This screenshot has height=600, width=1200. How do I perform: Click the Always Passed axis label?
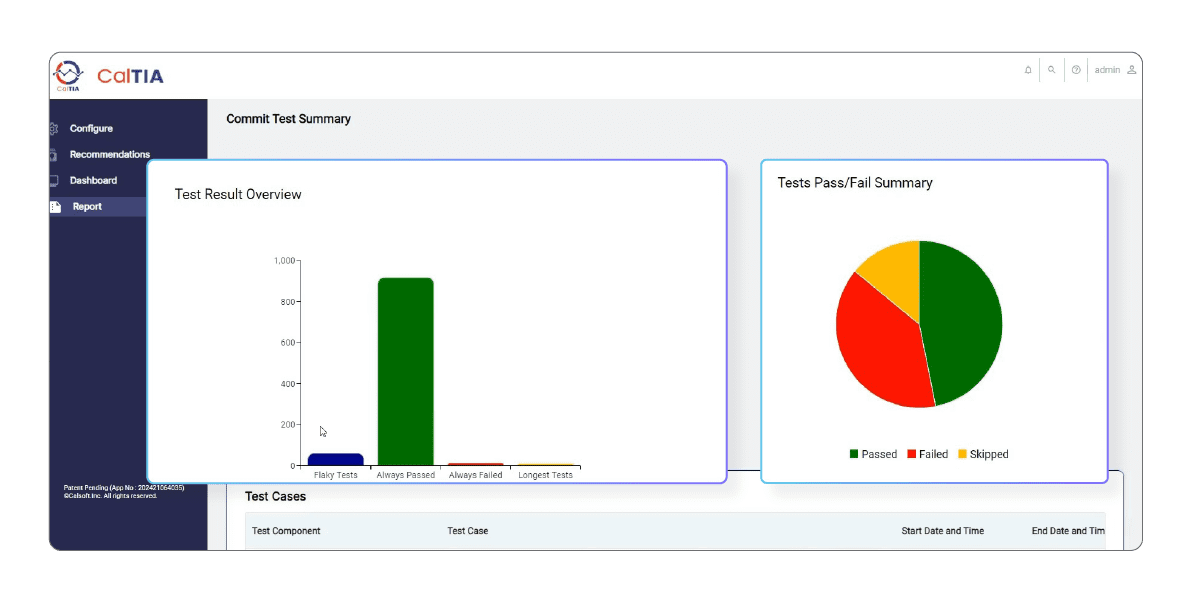[406, 475]
